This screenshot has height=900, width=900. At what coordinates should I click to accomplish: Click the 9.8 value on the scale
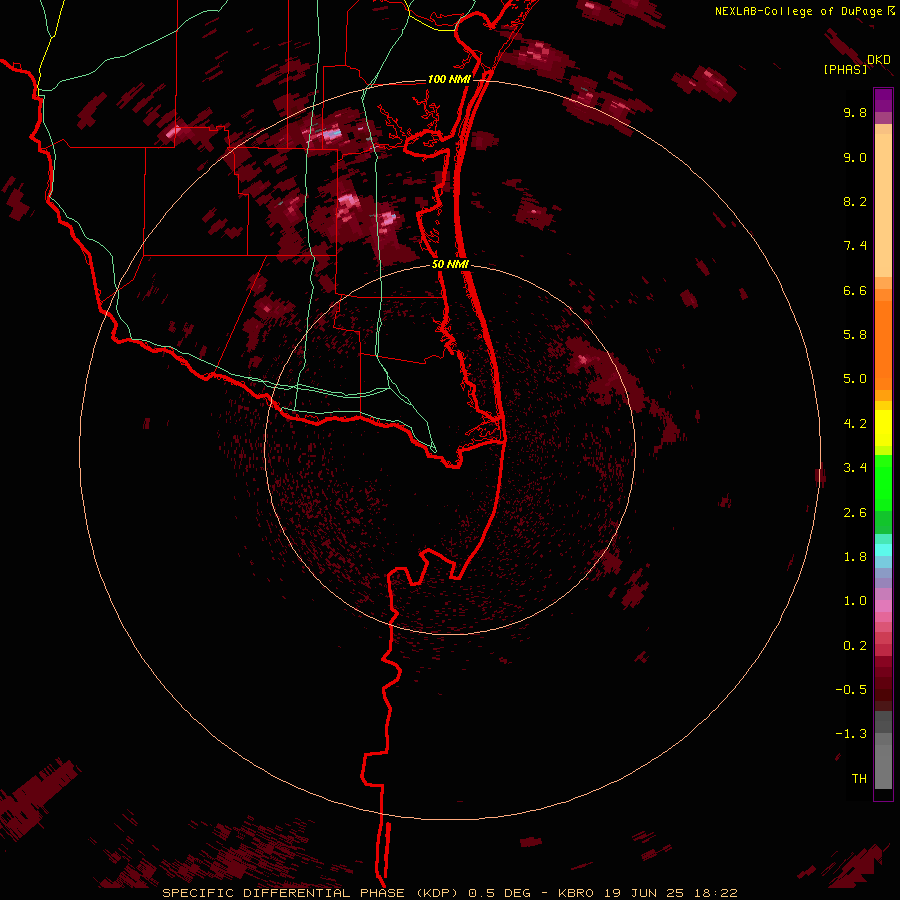[x=855, y=112]
